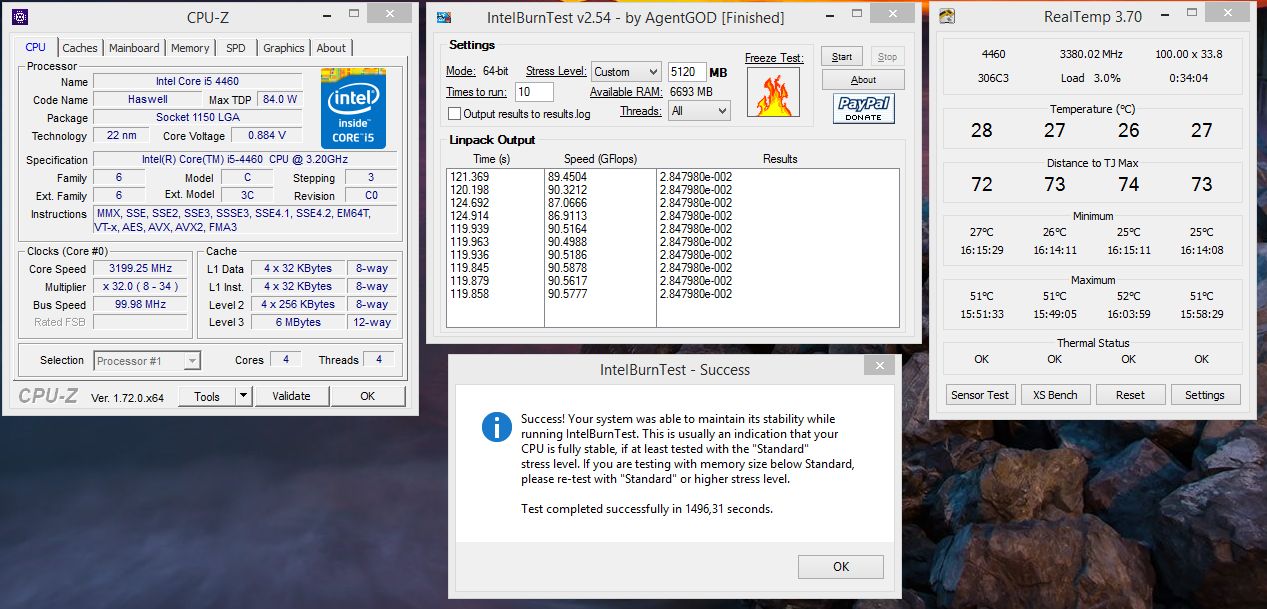
Task: Switch to the SPD tab
Action: 235,48
